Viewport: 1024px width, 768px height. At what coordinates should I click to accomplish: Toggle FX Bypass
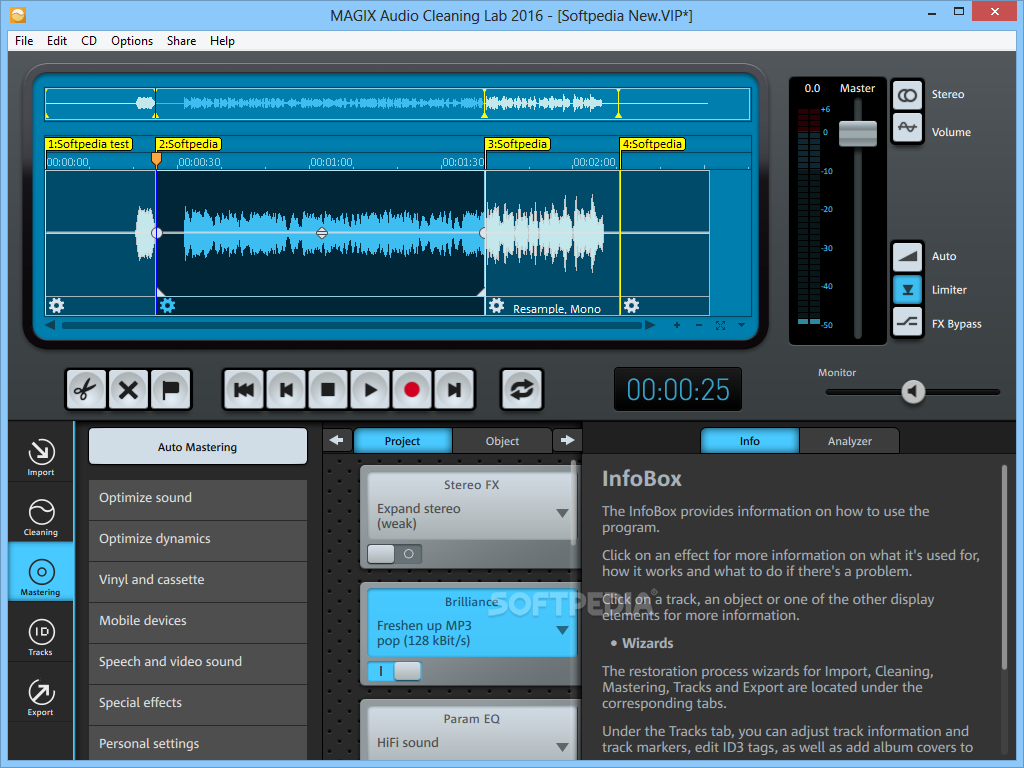907,323
